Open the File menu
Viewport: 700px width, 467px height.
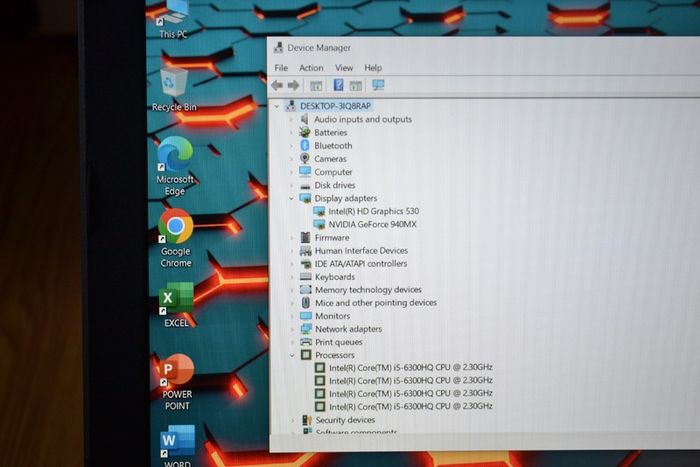[x=281, y=68]
